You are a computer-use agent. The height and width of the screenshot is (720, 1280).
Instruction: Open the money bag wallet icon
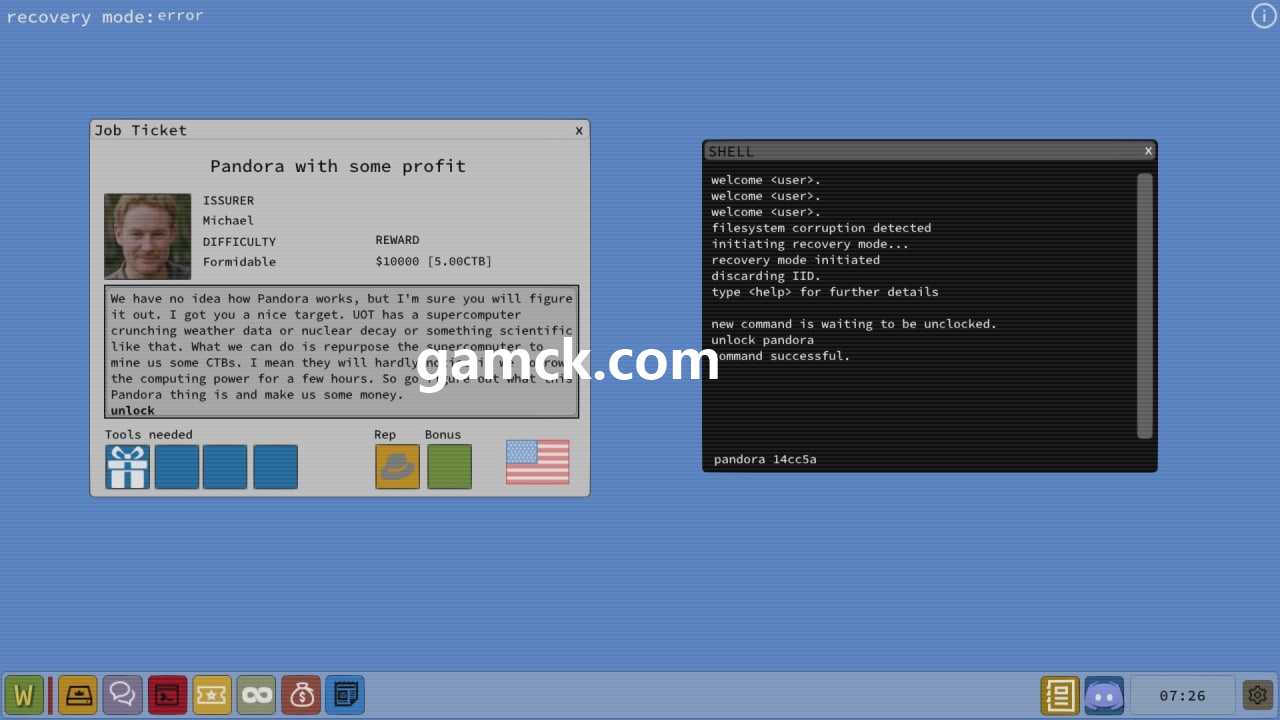(301, 695)
